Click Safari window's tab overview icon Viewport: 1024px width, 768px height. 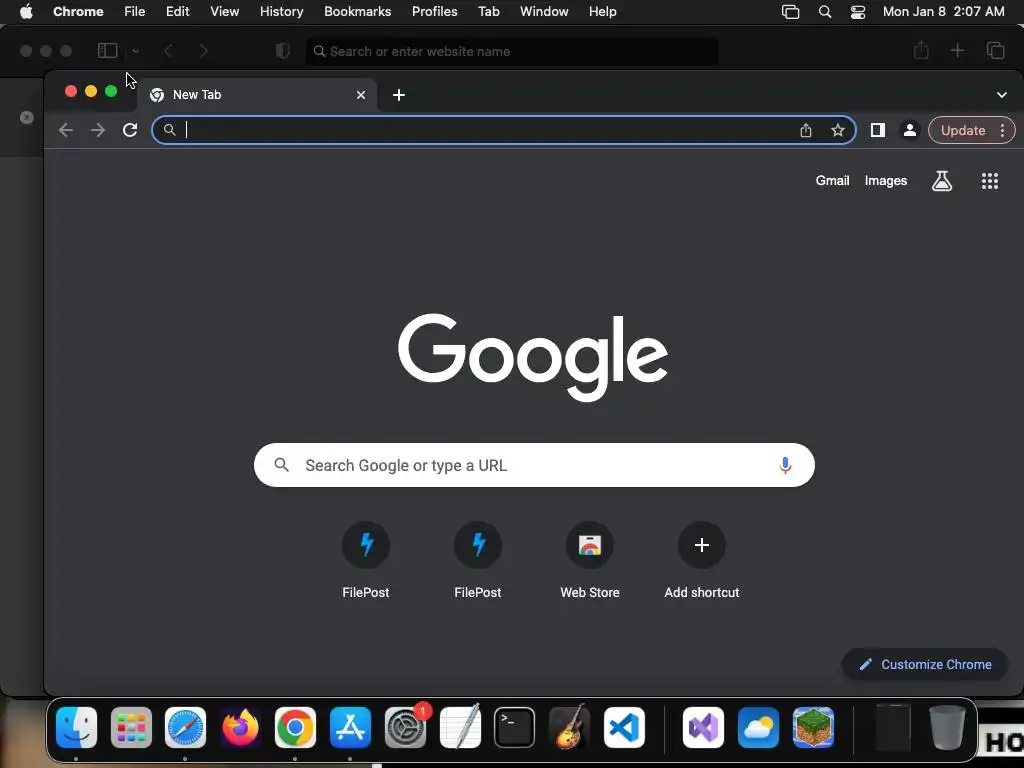(x=995, y=51)
